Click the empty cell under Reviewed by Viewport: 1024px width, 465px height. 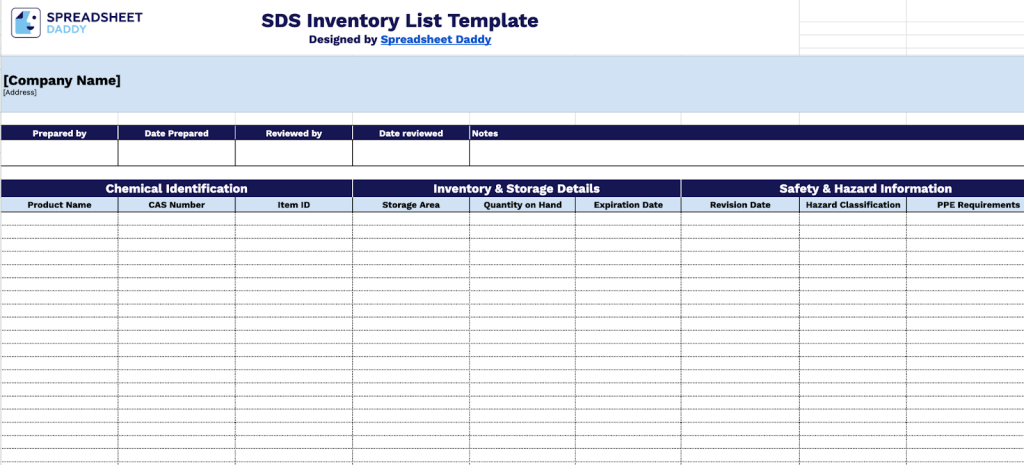(294, 153)
